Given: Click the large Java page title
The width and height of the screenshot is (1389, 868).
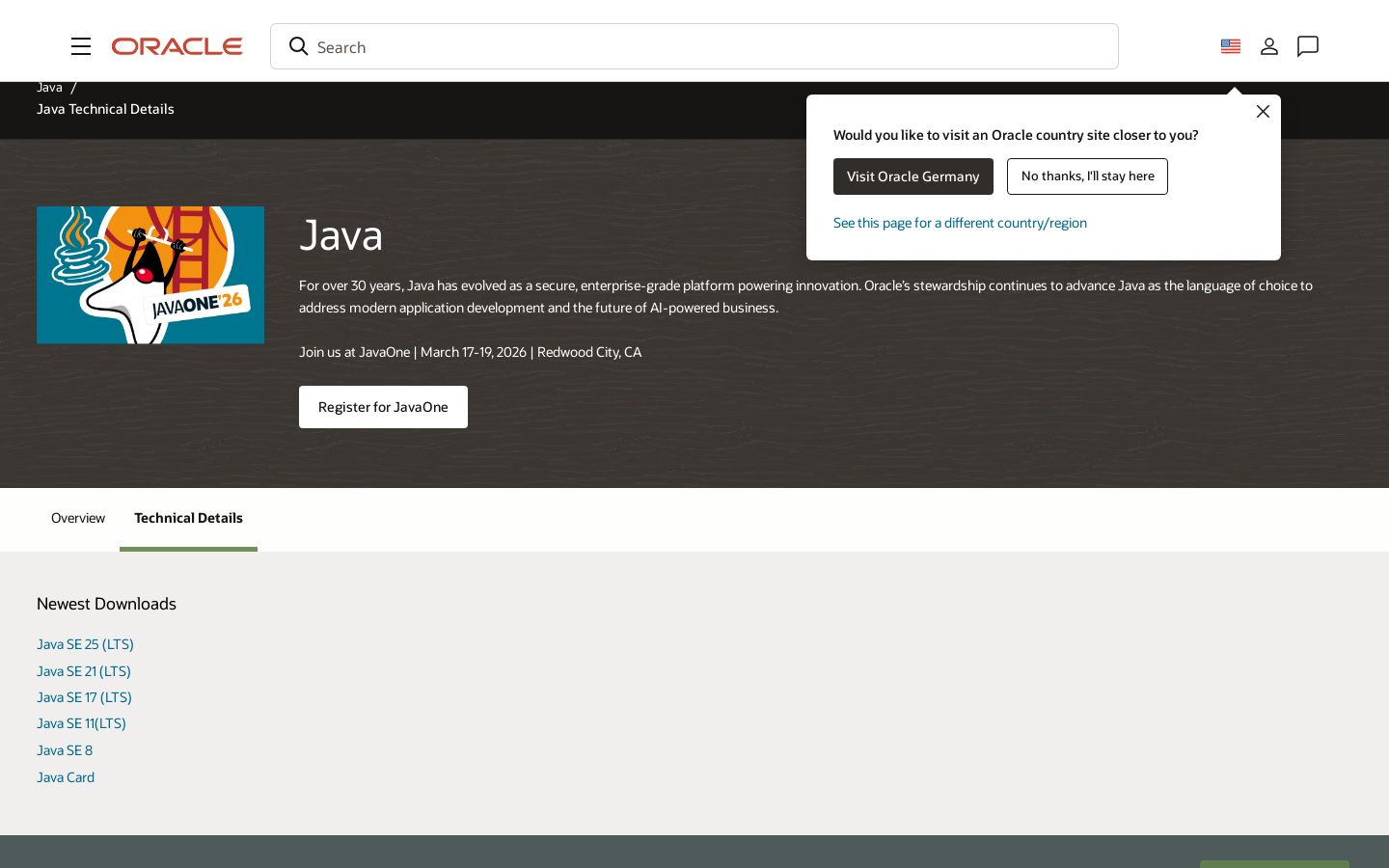Looking at the screenshot, I should [x=340, y=235].
